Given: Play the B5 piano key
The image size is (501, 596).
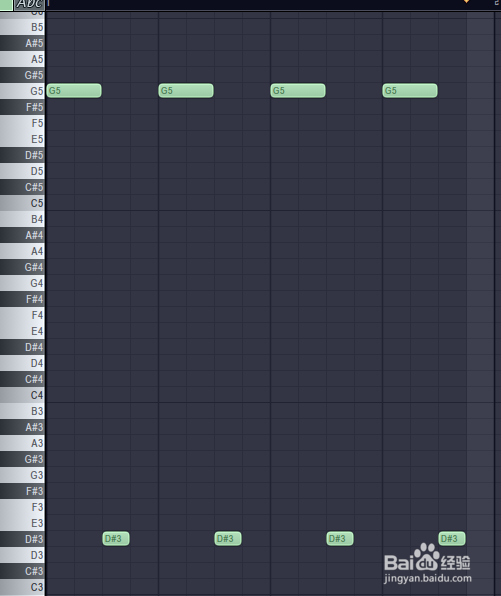Looking at the screenshot, I should (22, 27).
